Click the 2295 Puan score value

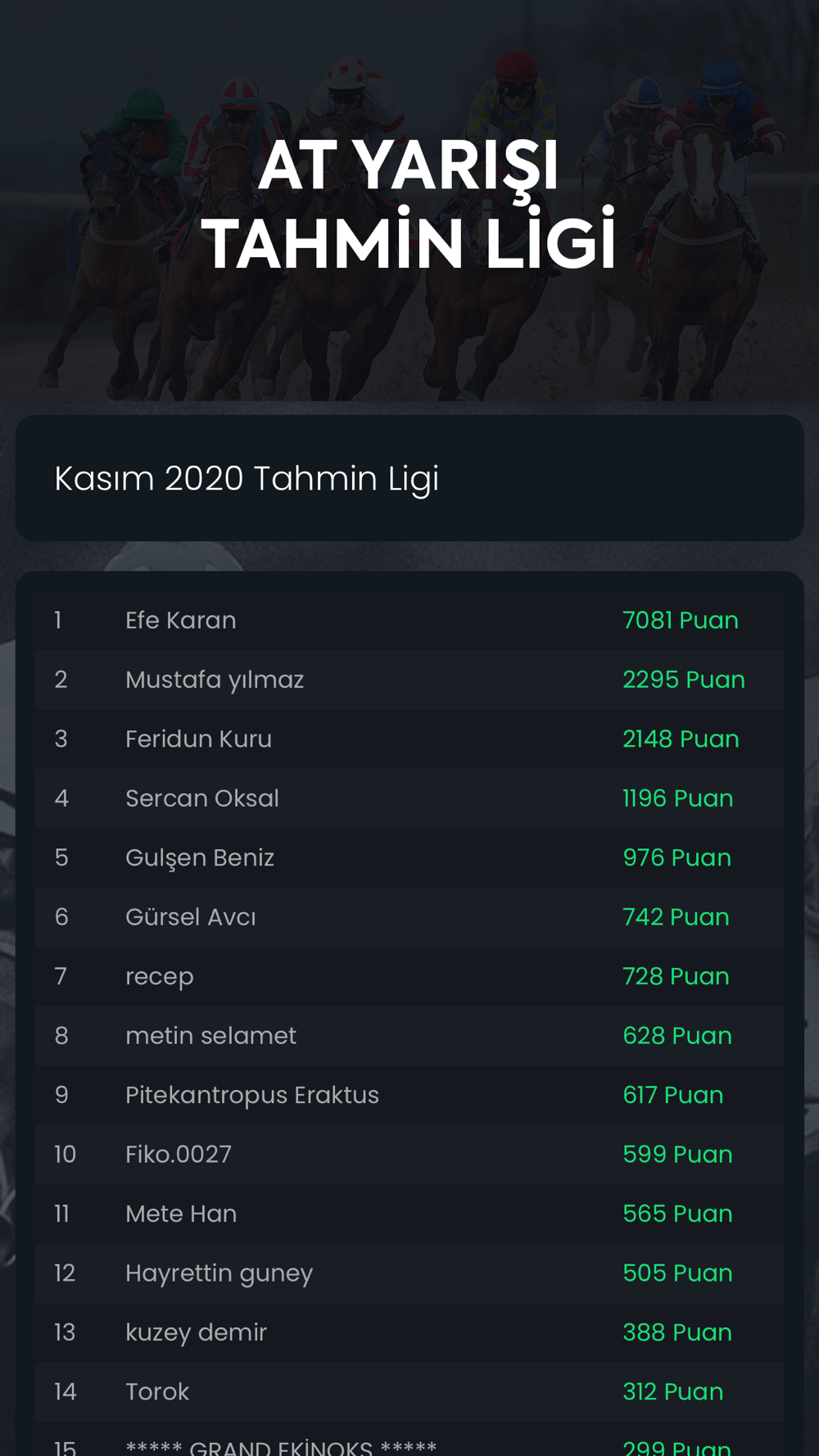pyautogui.click(x=684, y=680)
